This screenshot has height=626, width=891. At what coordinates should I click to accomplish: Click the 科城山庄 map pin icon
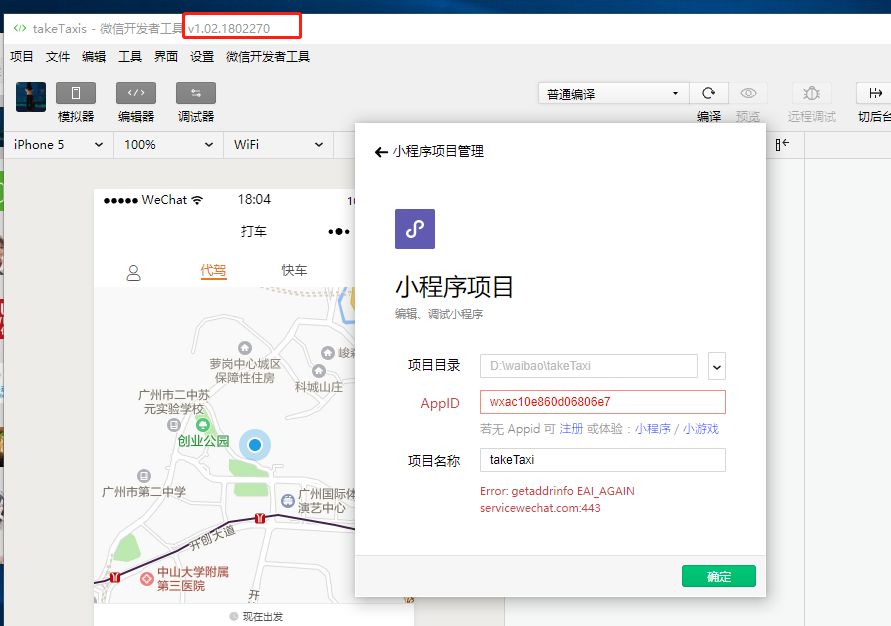coord(319,371)
